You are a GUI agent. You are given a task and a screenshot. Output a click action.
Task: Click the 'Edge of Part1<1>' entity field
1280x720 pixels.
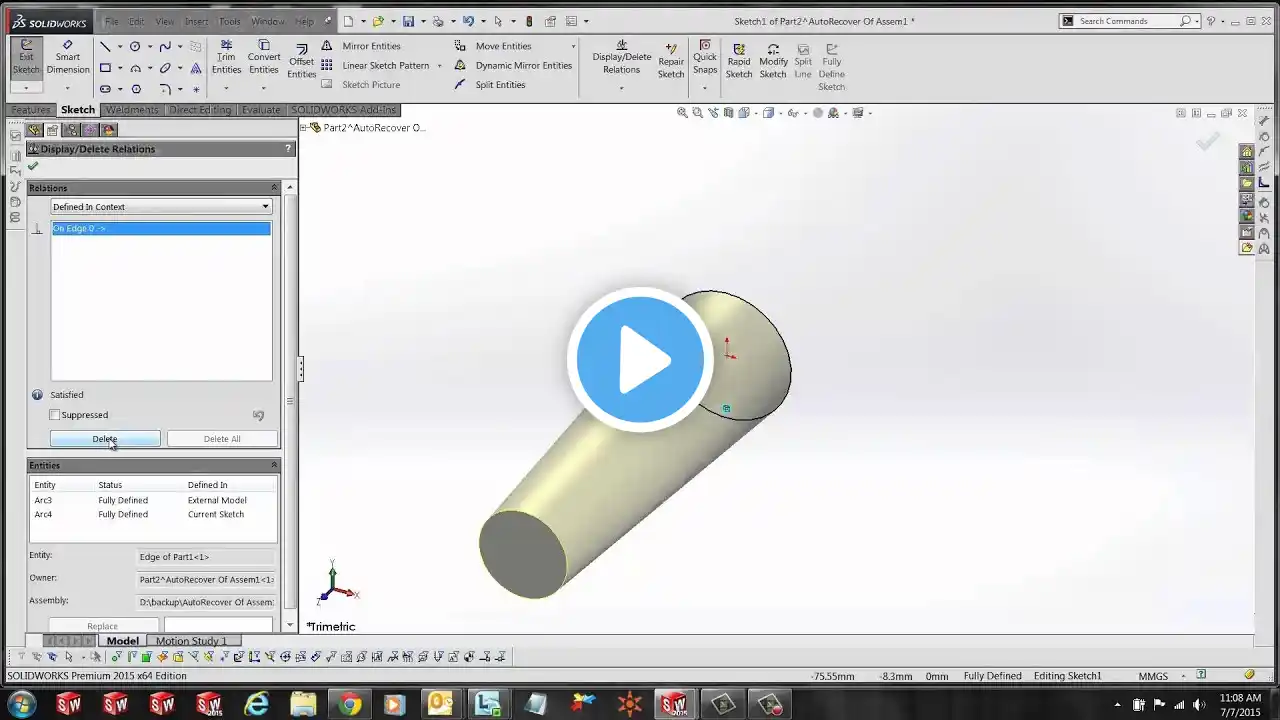click(x=205, y=557)
